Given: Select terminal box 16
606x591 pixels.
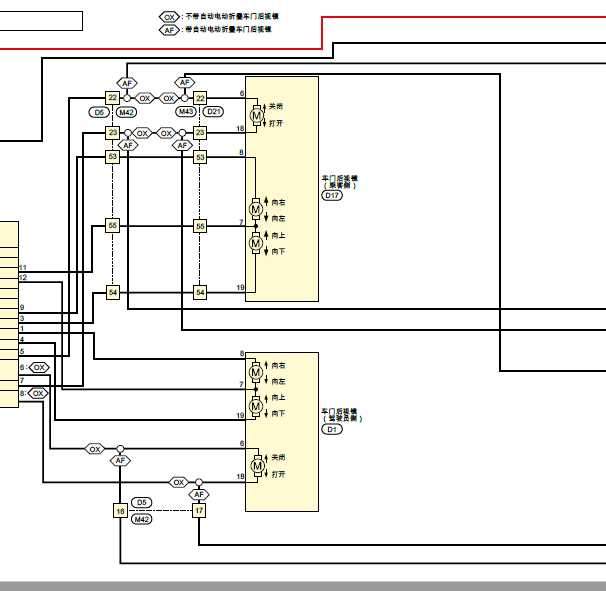Looking at the screenshot, I should tap(120, 511).
